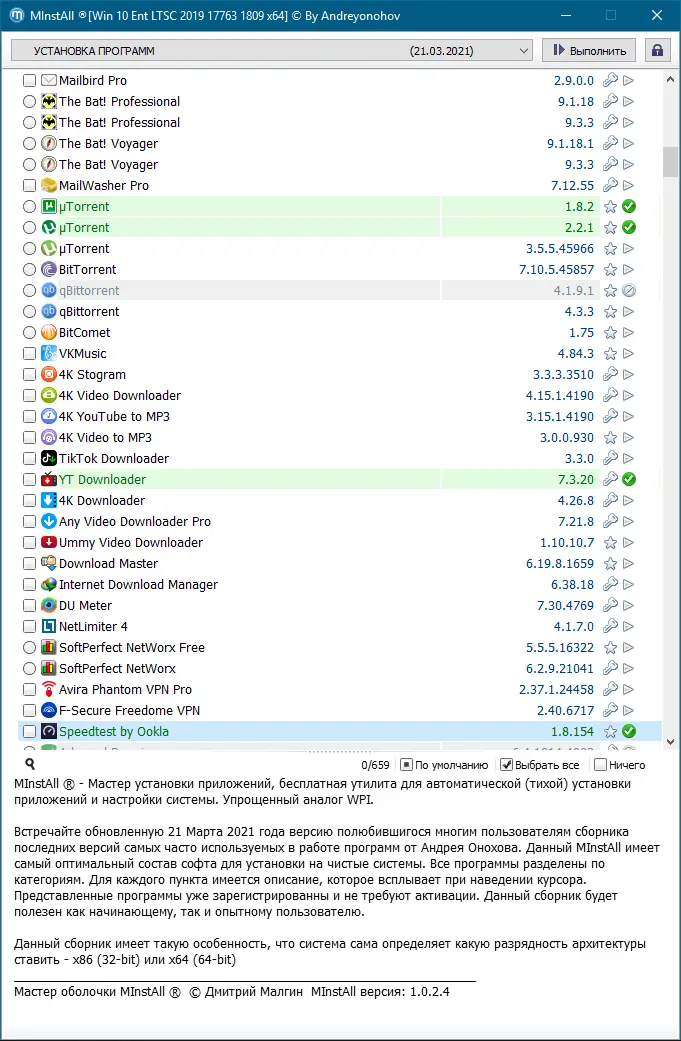681x1041 pixels.
Task: Click the '0/659' selection counter
Action: pos(375,765)
